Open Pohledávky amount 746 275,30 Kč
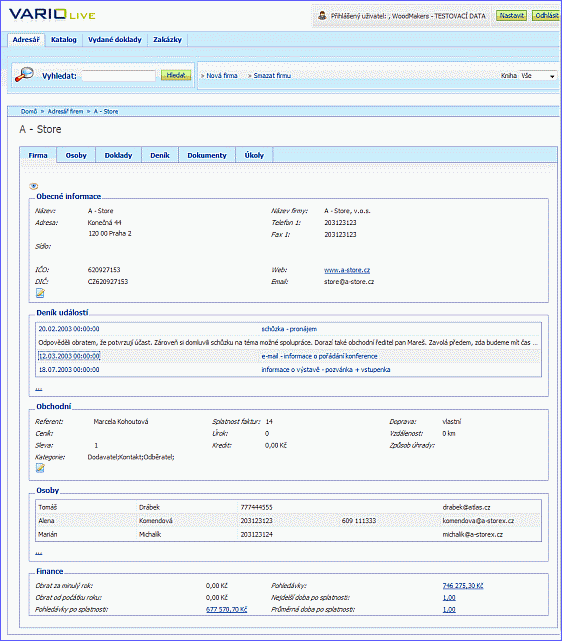562x641 pixels. click(463, 586)
